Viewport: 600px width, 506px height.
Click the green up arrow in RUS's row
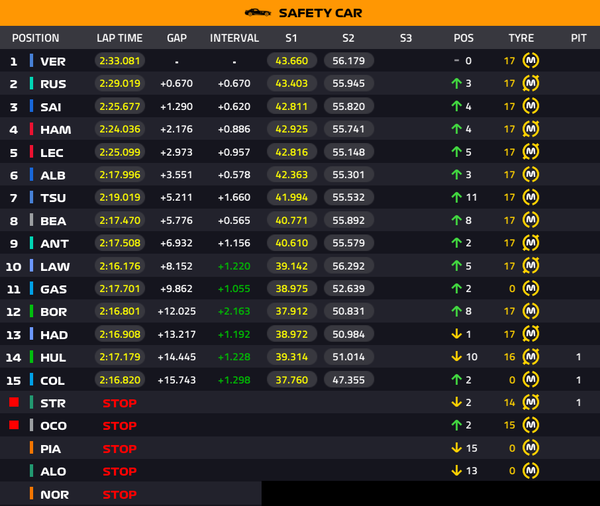click(x=456, y=83)
